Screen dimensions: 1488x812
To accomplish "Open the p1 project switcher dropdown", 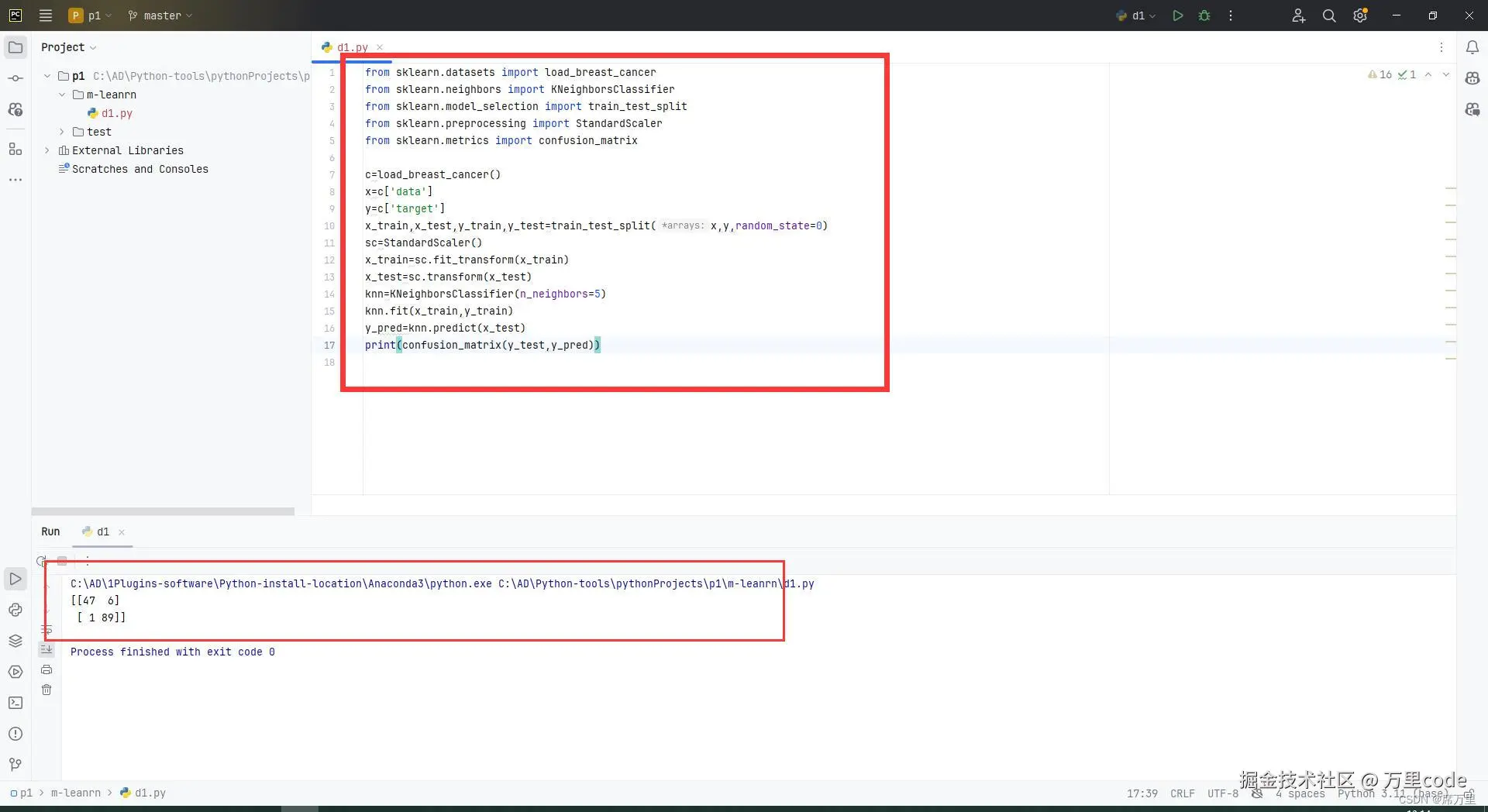I will [x=91, y=15].
